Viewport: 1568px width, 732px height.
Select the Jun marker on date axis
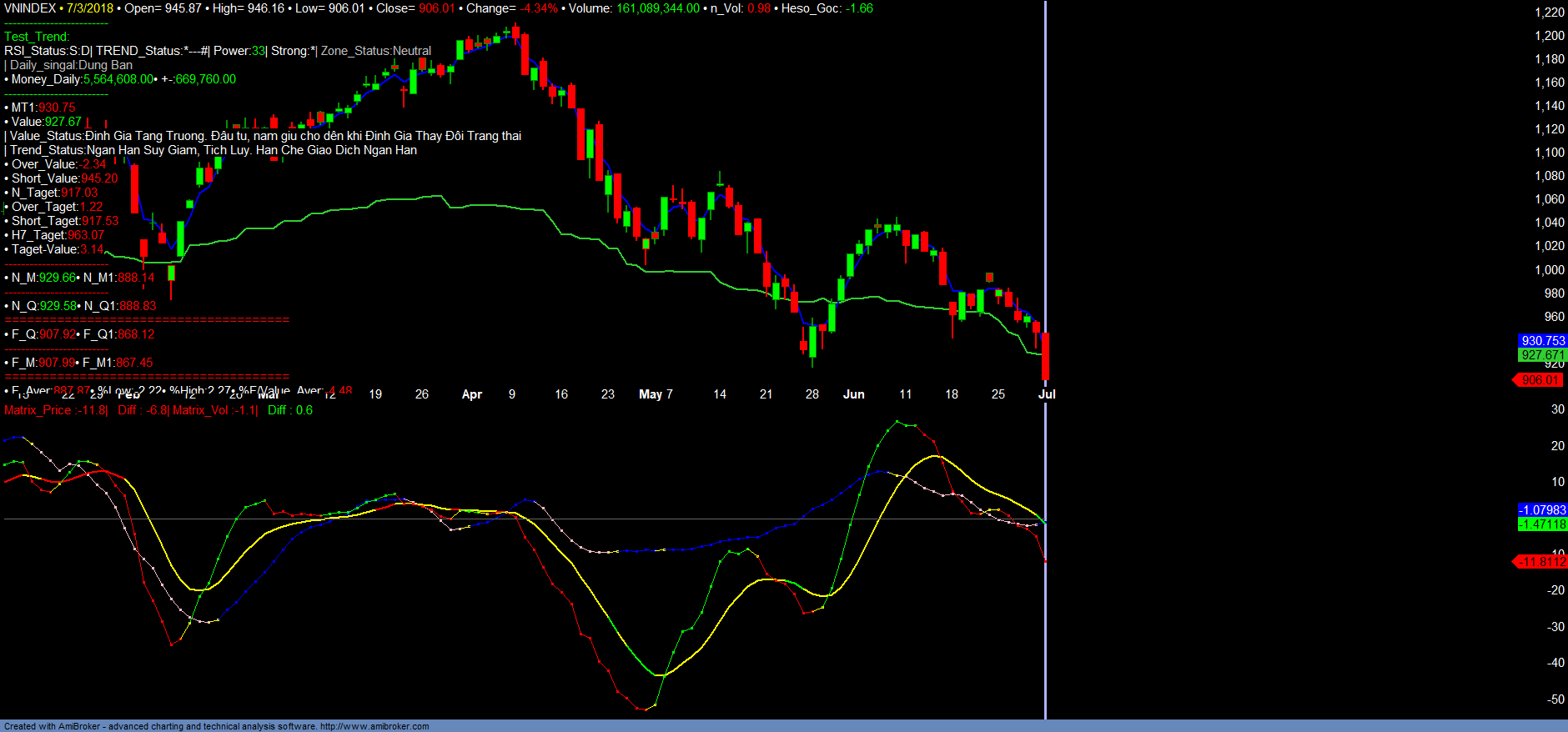click(853, 394)
